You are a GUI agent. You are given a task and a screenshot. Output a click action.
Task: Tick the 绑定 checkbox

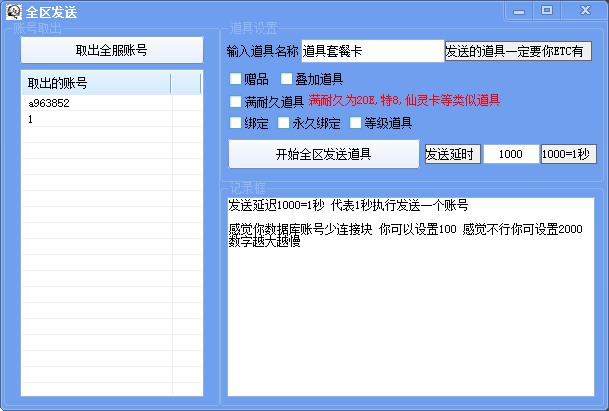click(236, 124)
